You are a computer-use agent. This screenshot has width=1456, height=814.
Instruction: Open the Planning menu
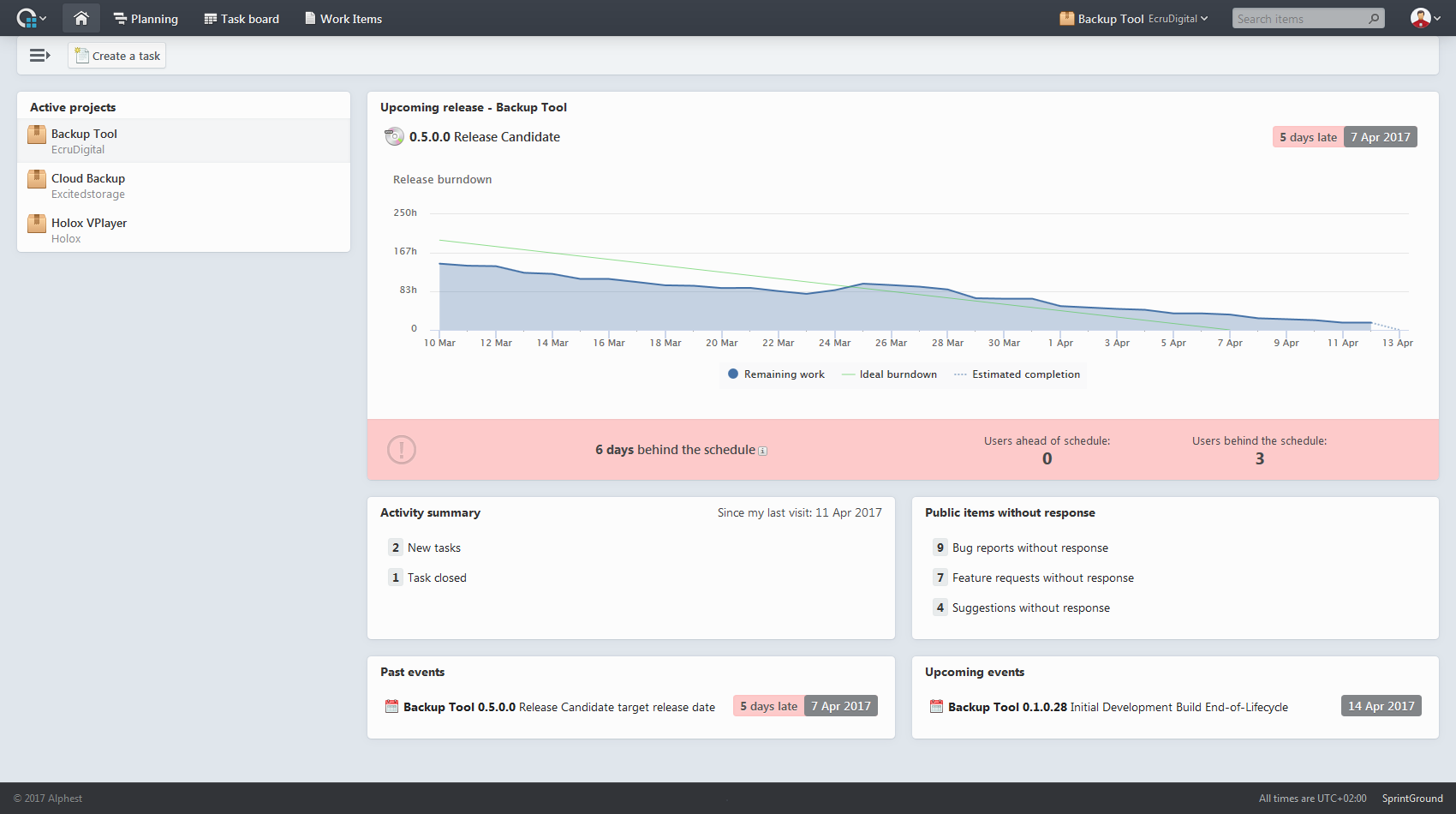[x=146, y=19]
